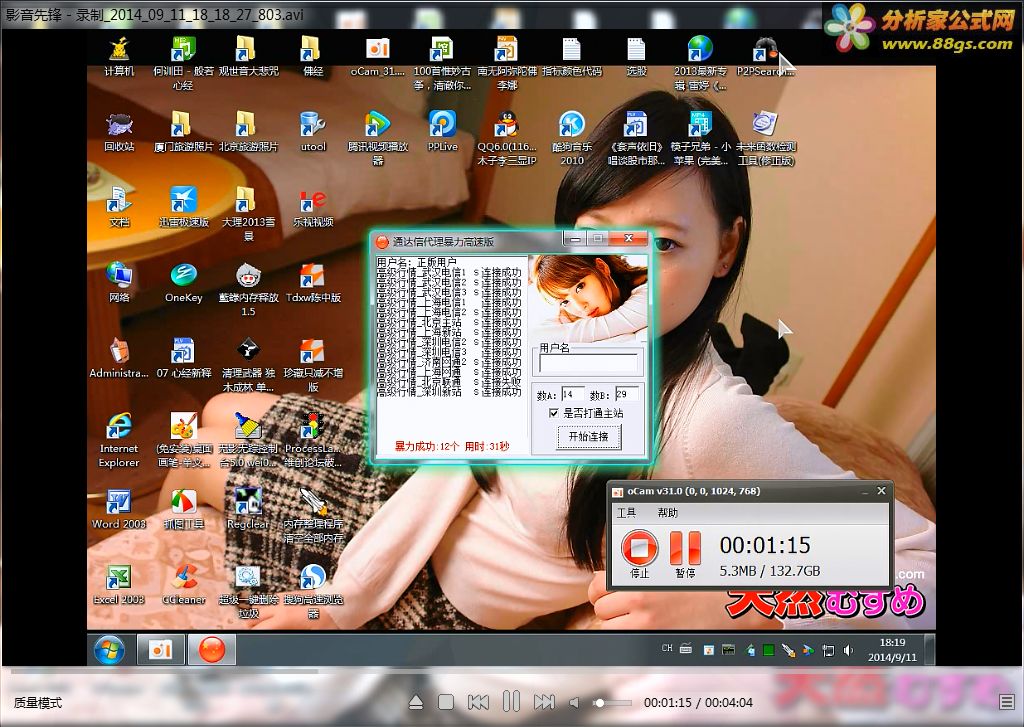Screen dimensions: 1024x727
Task: Click the OneKey desktop icon
Action: click(x=184, y=282)
